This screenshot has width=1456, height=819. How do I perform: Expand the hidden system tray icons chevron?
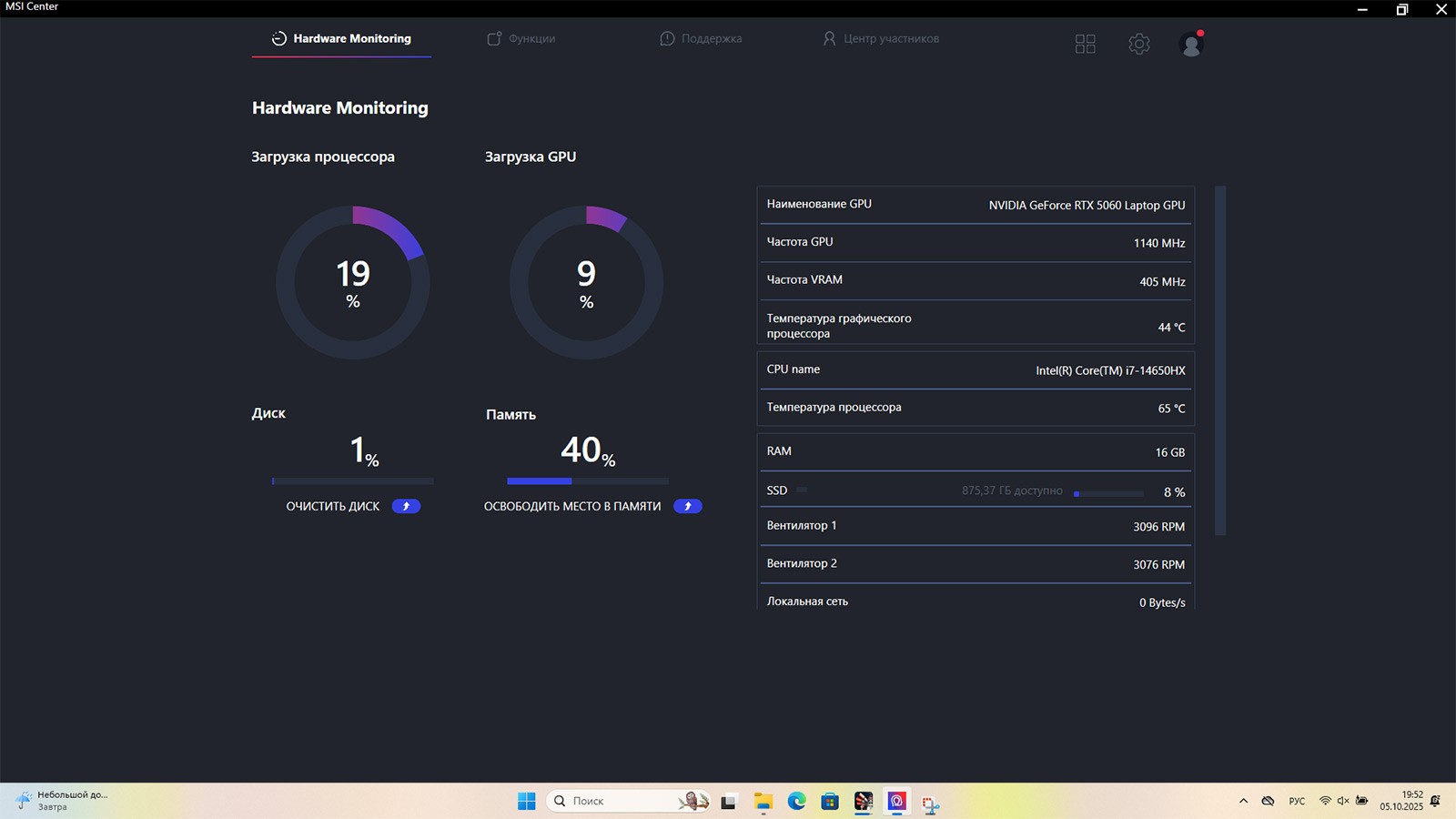click(1243, 801)
